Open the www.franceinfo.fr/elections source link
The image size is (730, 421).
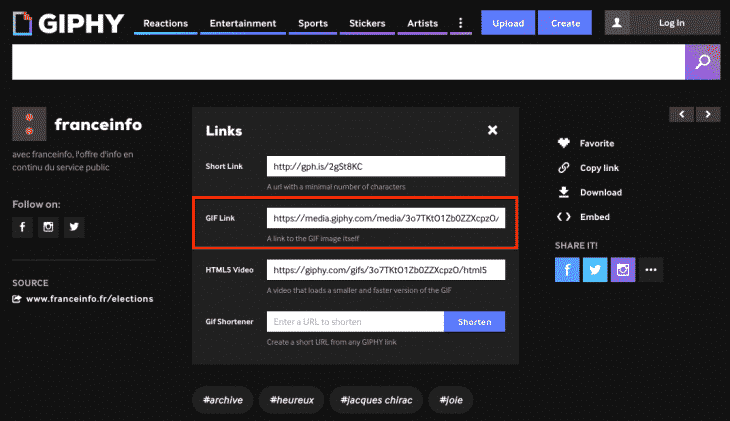point(89,298)
